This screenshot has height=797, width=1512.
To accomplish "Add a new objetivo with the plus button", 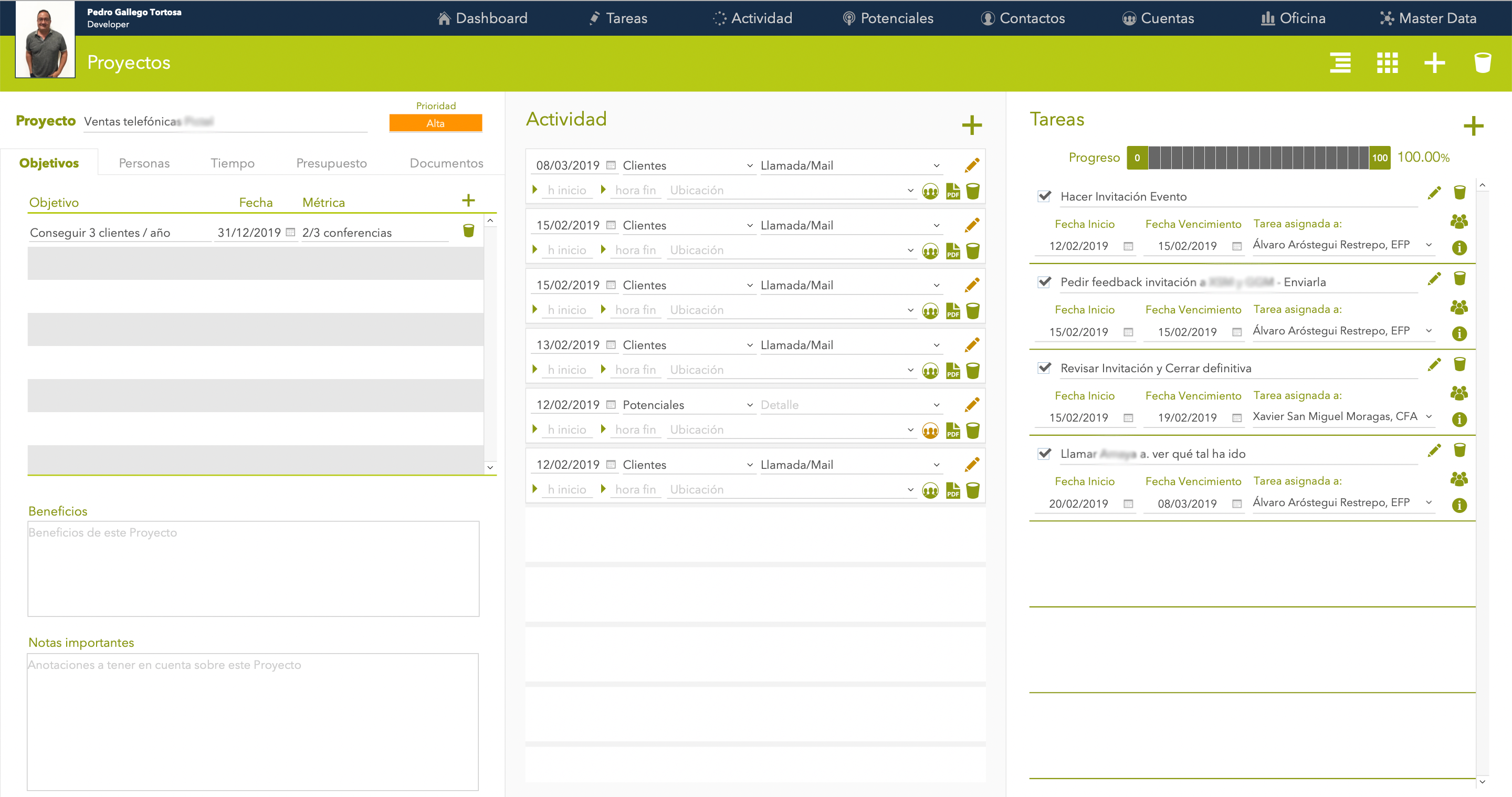I will pyautogui.click(x=469, y=200).
